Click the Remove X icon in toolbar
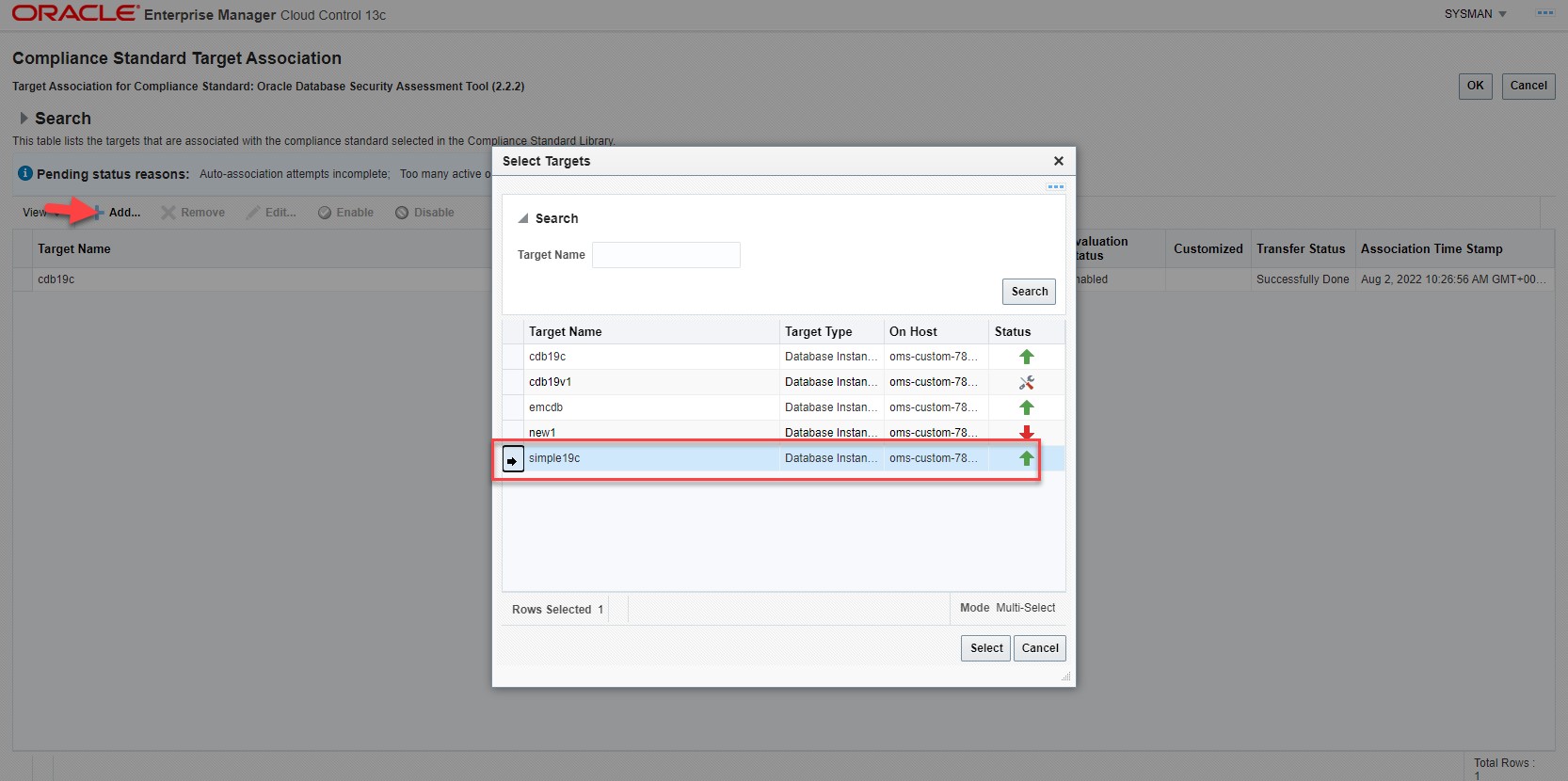Screen dimensions: 1568x781 tap(168, 213)
